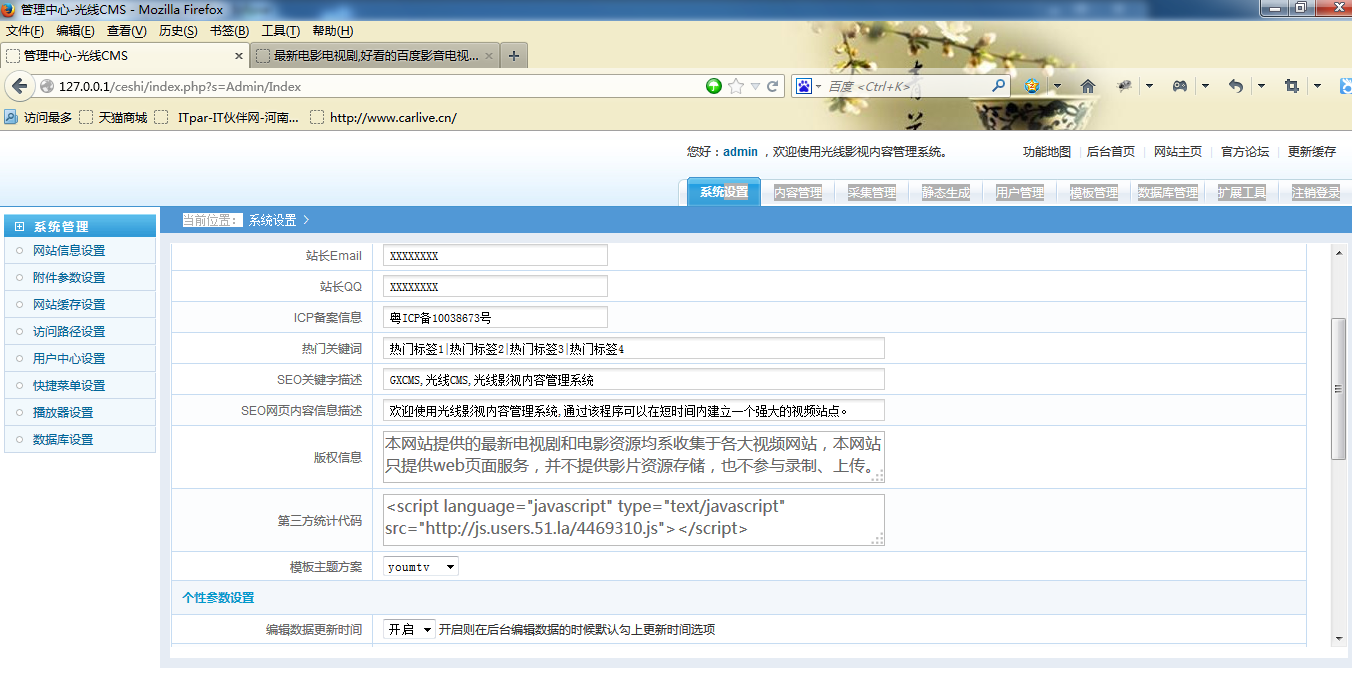Viewport: 1352px width, 679px height.
Task: Open the 历史(S) menu
Action: [x=178, y=31]
